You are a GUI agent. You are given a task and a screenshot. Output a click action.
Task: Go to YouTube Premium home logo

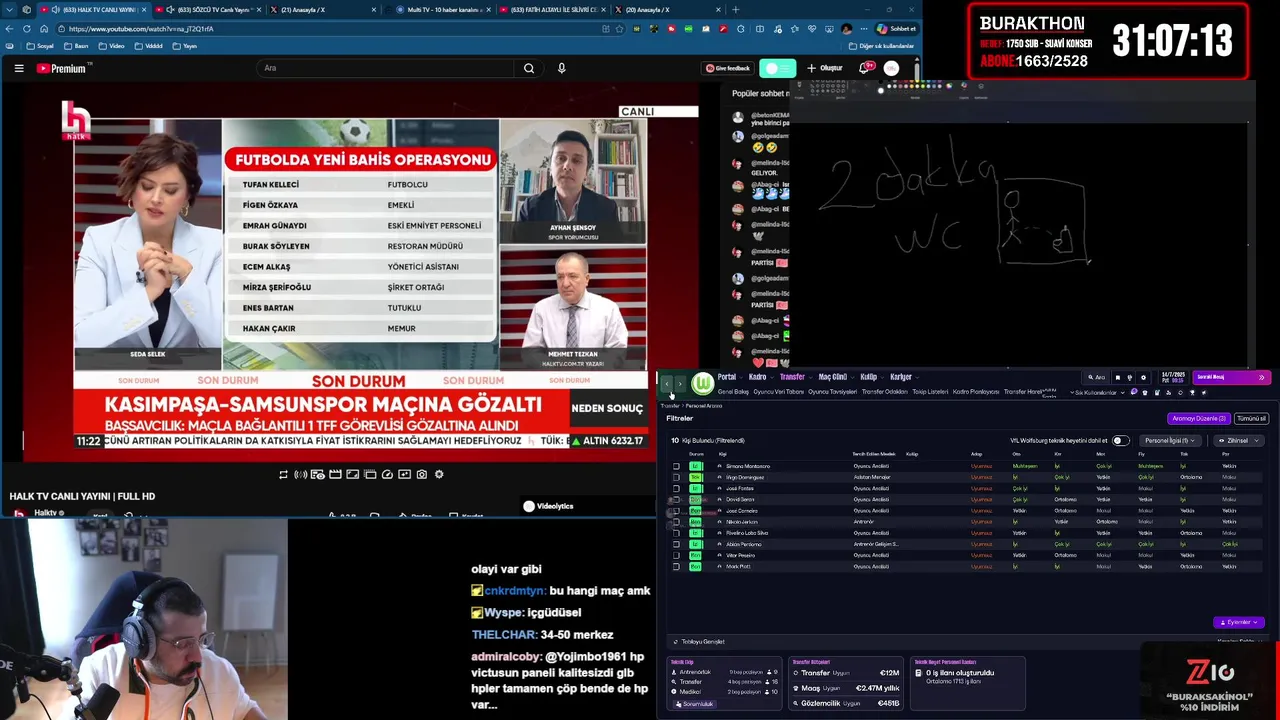(64, 68)
